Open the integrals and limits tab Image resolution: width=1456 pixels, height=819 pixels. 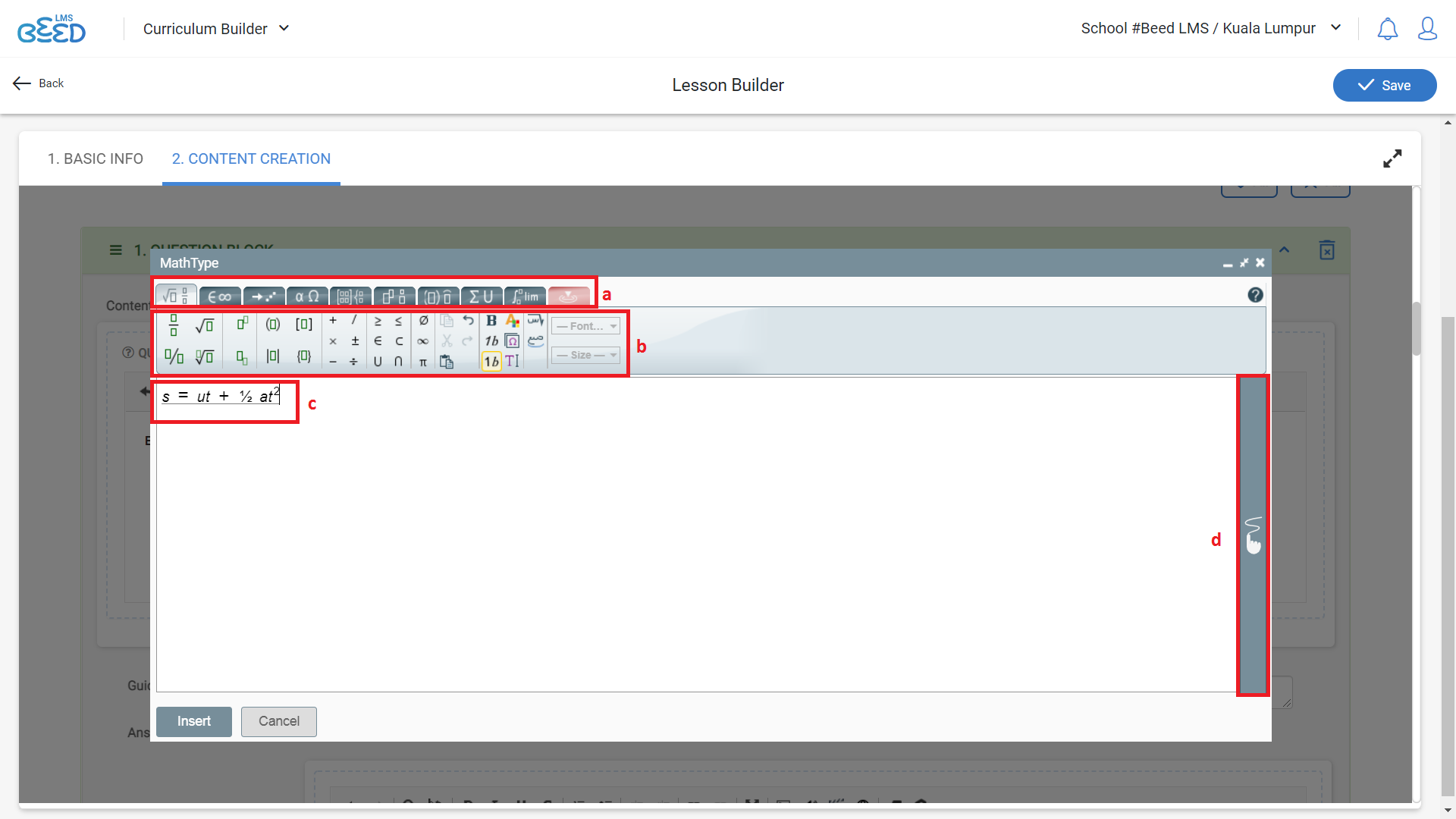[x=525, y=297]
